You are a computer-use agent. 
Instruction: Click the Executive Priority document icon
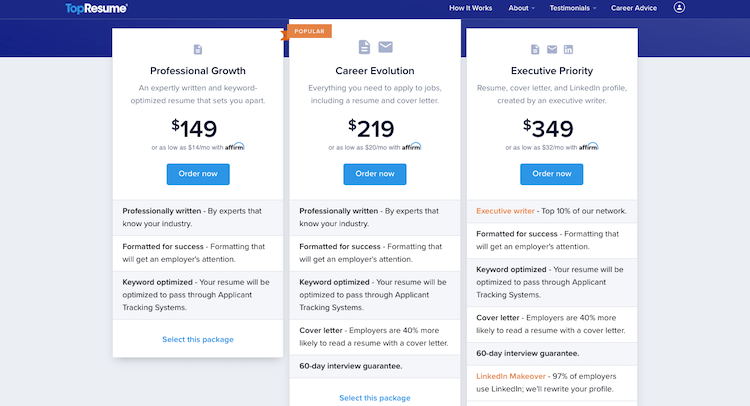click(535, 49)
